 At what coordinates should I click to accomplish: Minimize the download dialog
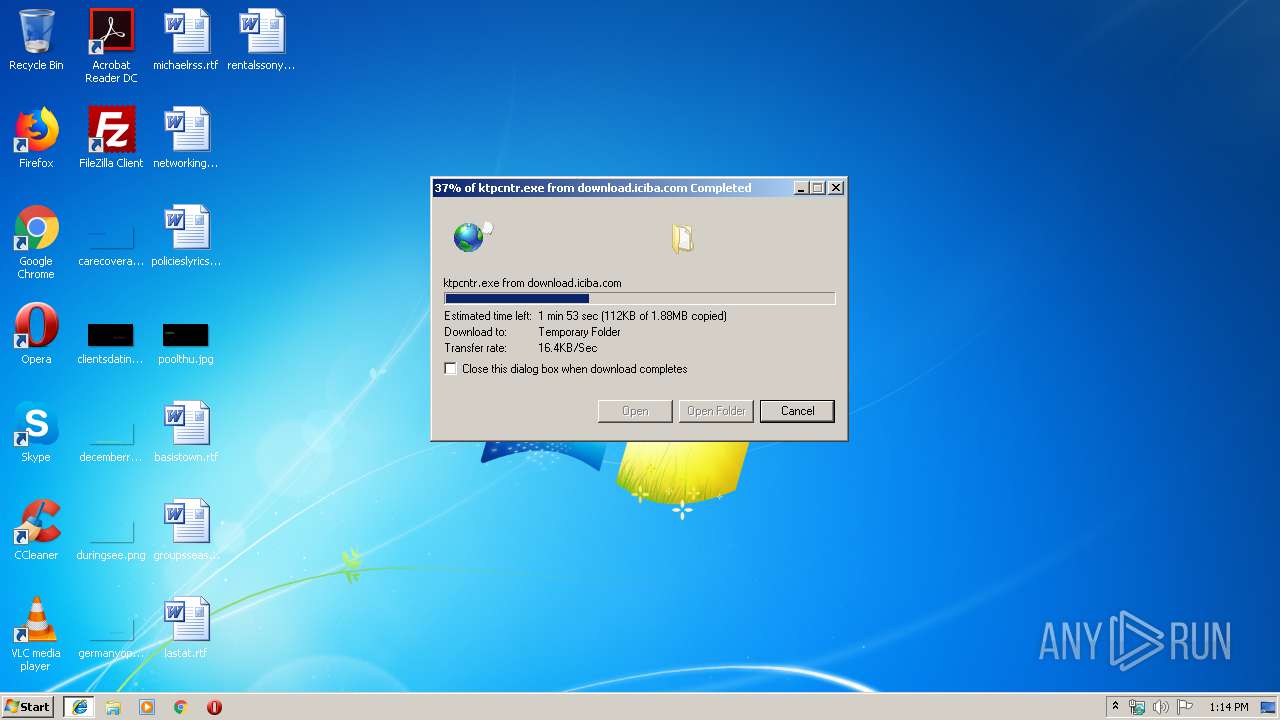[x=801, y=188]
